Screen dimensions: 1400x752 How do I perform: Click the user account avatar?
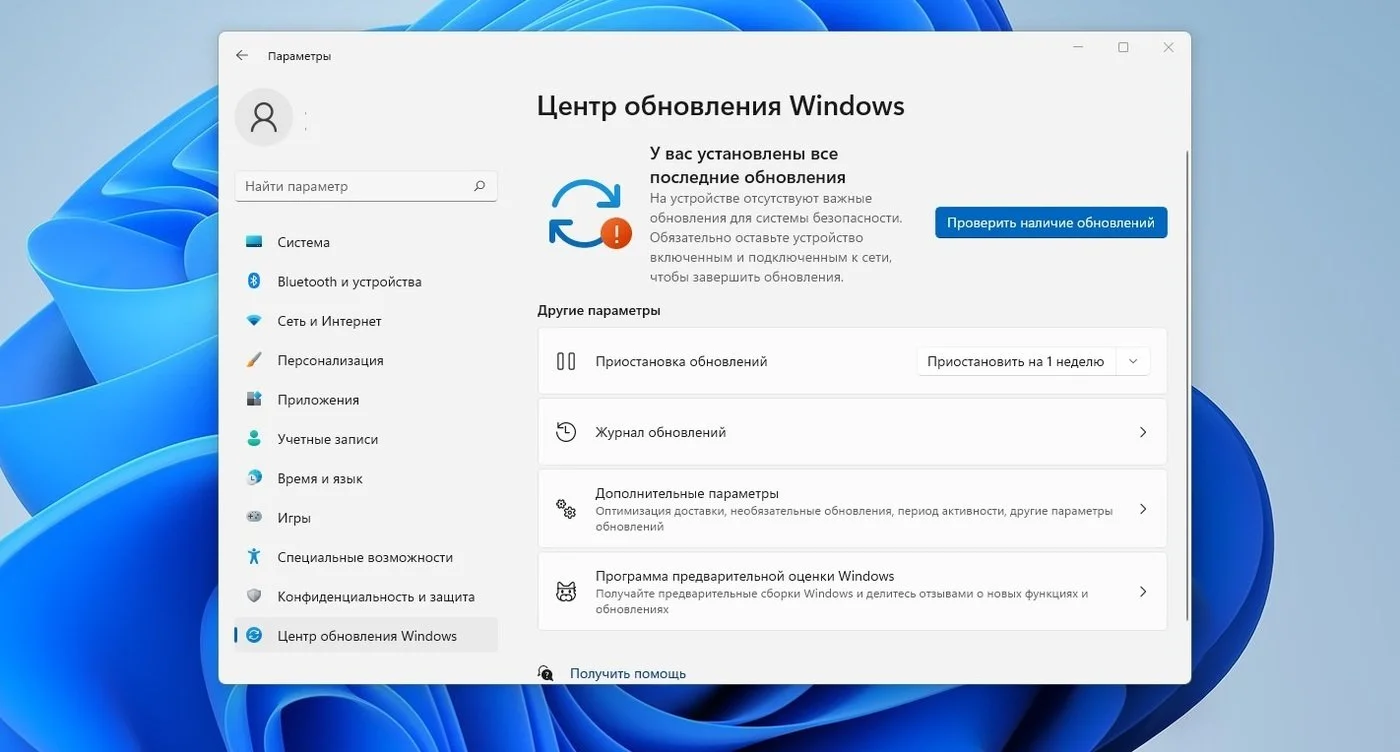point(264,118)
